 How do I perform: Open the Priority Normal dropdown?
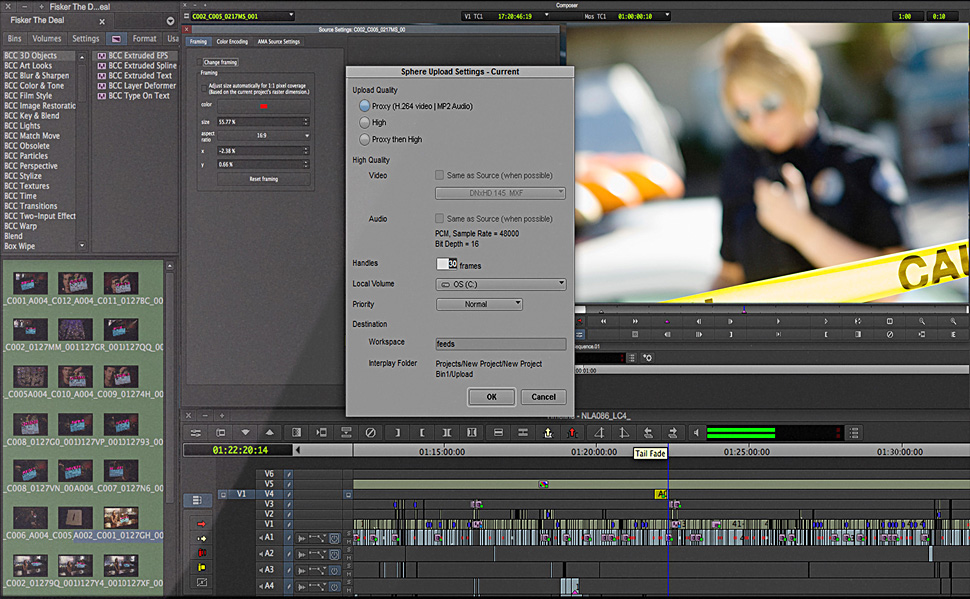(x=479, y=304)
